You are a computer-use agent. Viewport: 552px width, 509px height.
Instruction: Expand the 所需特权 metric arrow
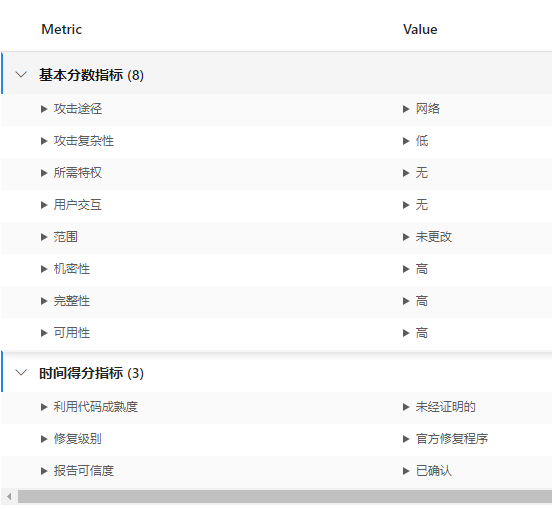[x=44, y=173]
